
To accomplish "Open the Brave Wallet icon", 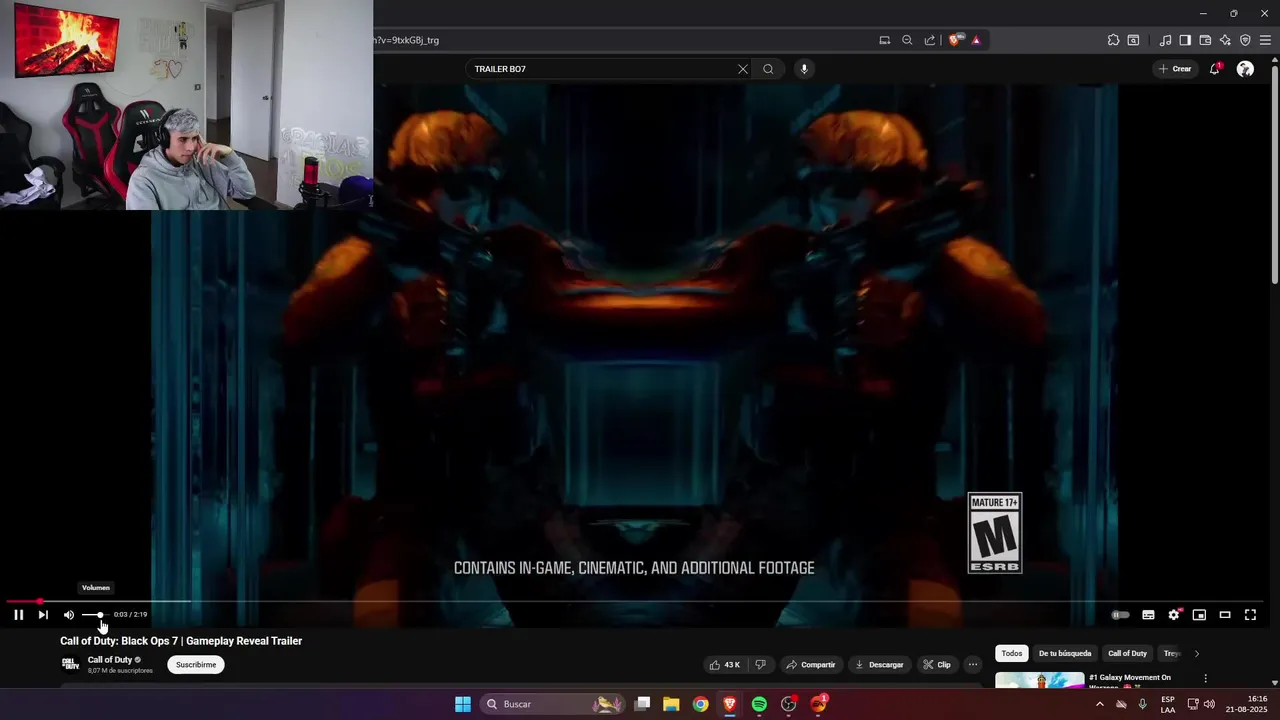I will click(1205, 40).
